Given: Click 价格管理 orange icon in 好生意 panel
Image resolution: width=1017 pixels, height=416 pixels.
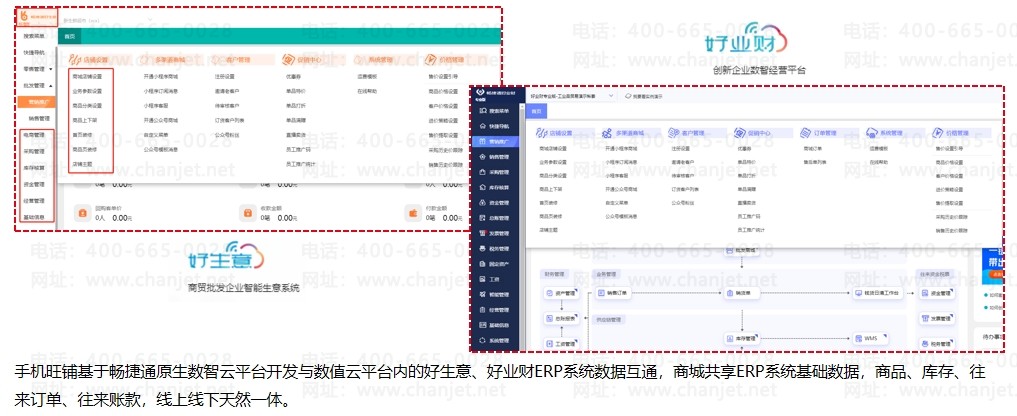Looking at the screenshot, I should [x=431, y=60].
